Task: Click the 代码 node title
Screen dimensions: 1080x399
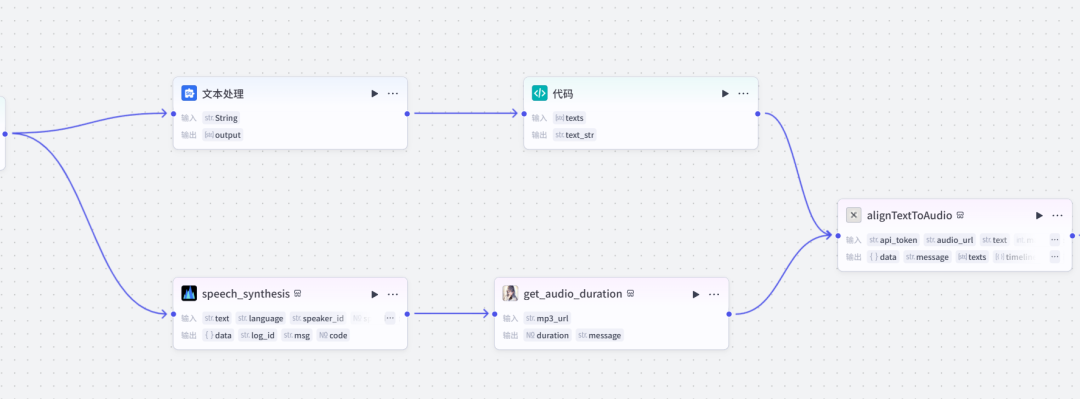Action: [x=563, y=94]
